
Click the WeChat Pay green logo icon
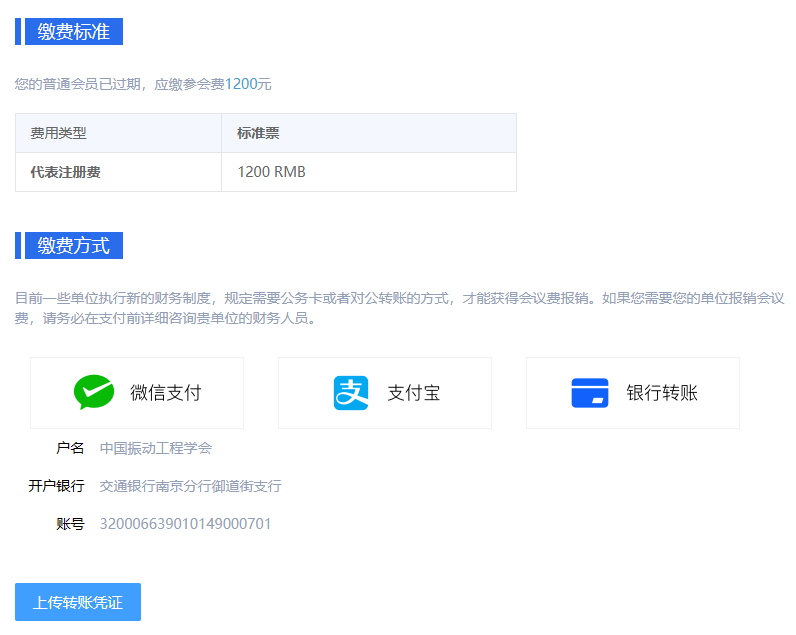click(94, 393)
